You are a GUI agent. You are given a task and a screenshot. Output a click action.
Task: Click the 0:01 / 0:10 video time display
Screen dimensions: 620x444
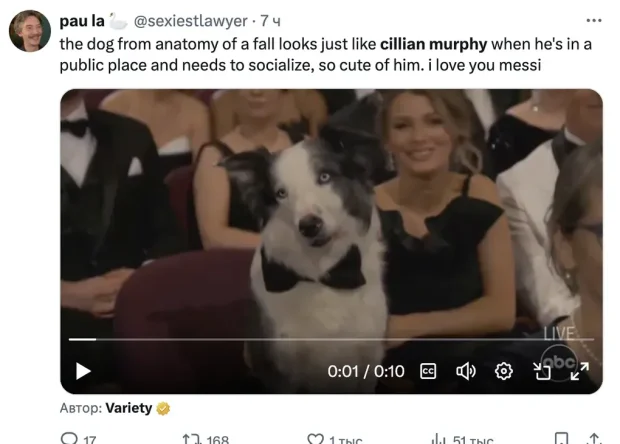click(x=366, y=371)
